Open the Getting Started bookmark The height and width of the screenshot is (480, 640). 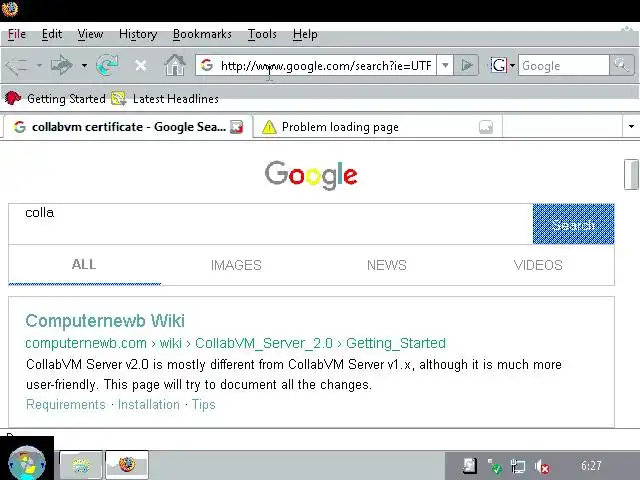[x=55, y=99]
